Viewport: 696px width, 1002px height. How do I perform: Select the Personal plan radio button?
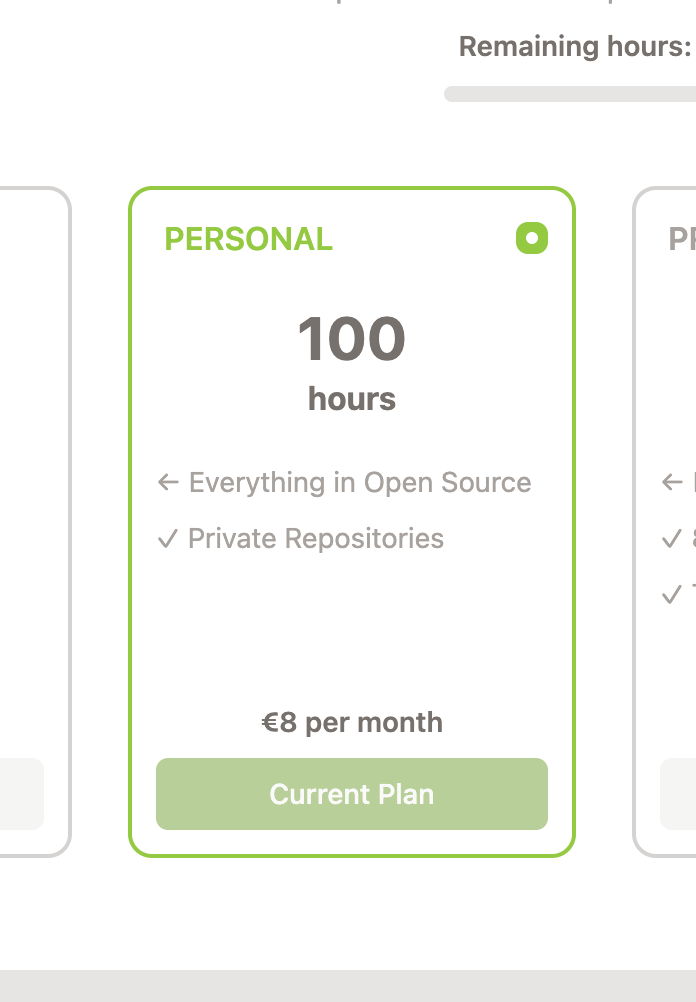532,238
